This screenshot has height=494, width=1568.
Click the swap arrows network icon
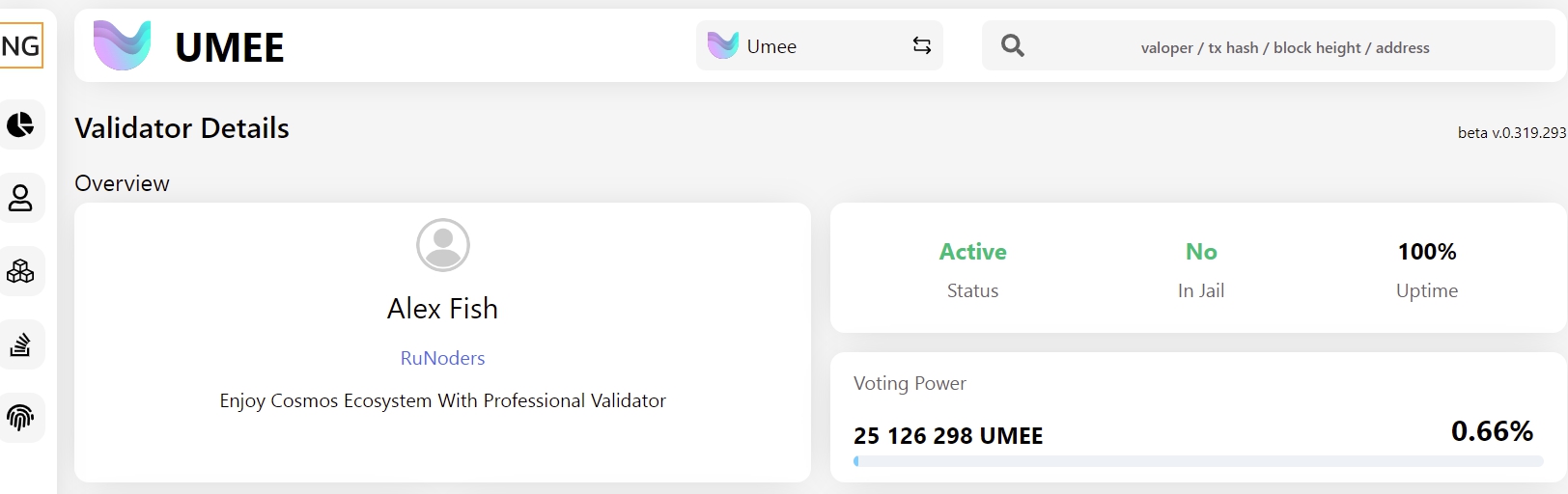[x=922, y=45]
